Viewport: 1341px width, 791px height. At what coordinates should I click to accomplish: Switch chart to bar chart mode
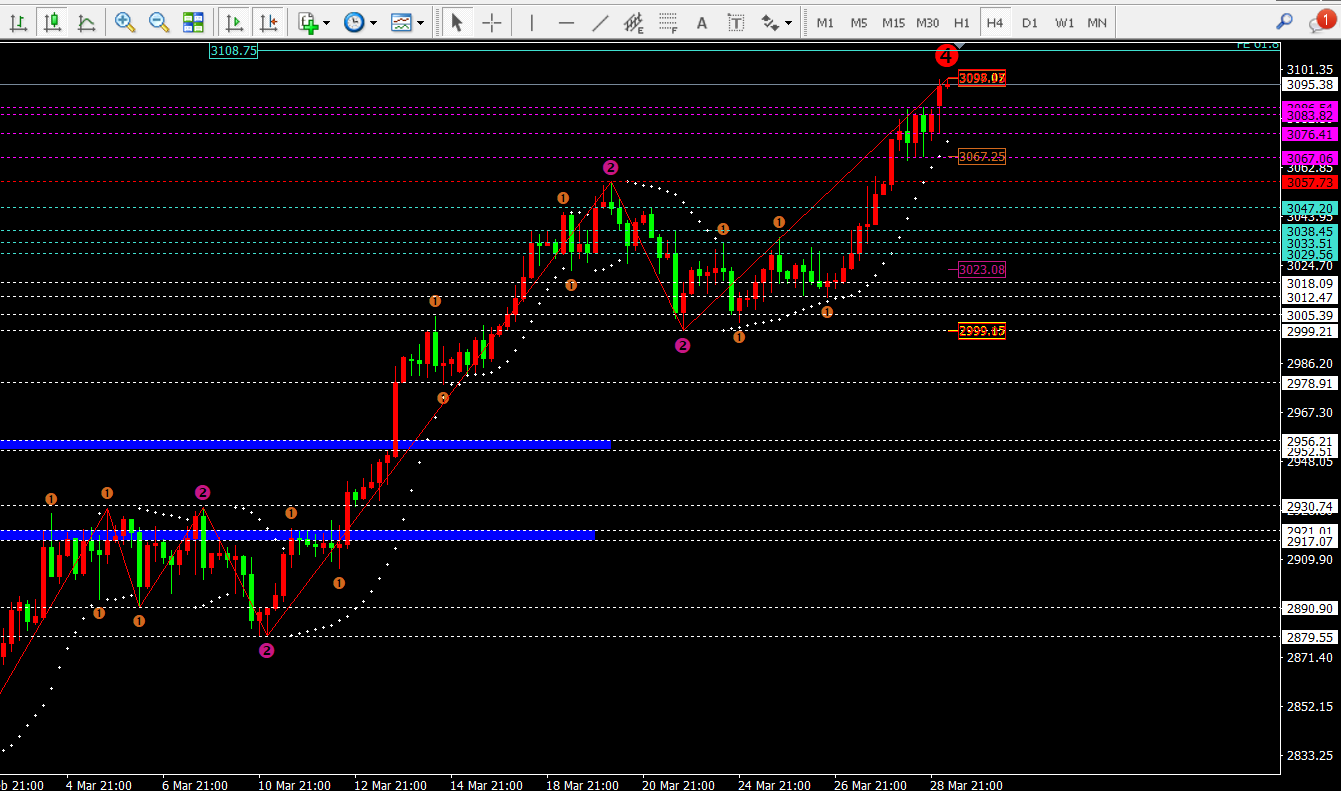point(18,22)
